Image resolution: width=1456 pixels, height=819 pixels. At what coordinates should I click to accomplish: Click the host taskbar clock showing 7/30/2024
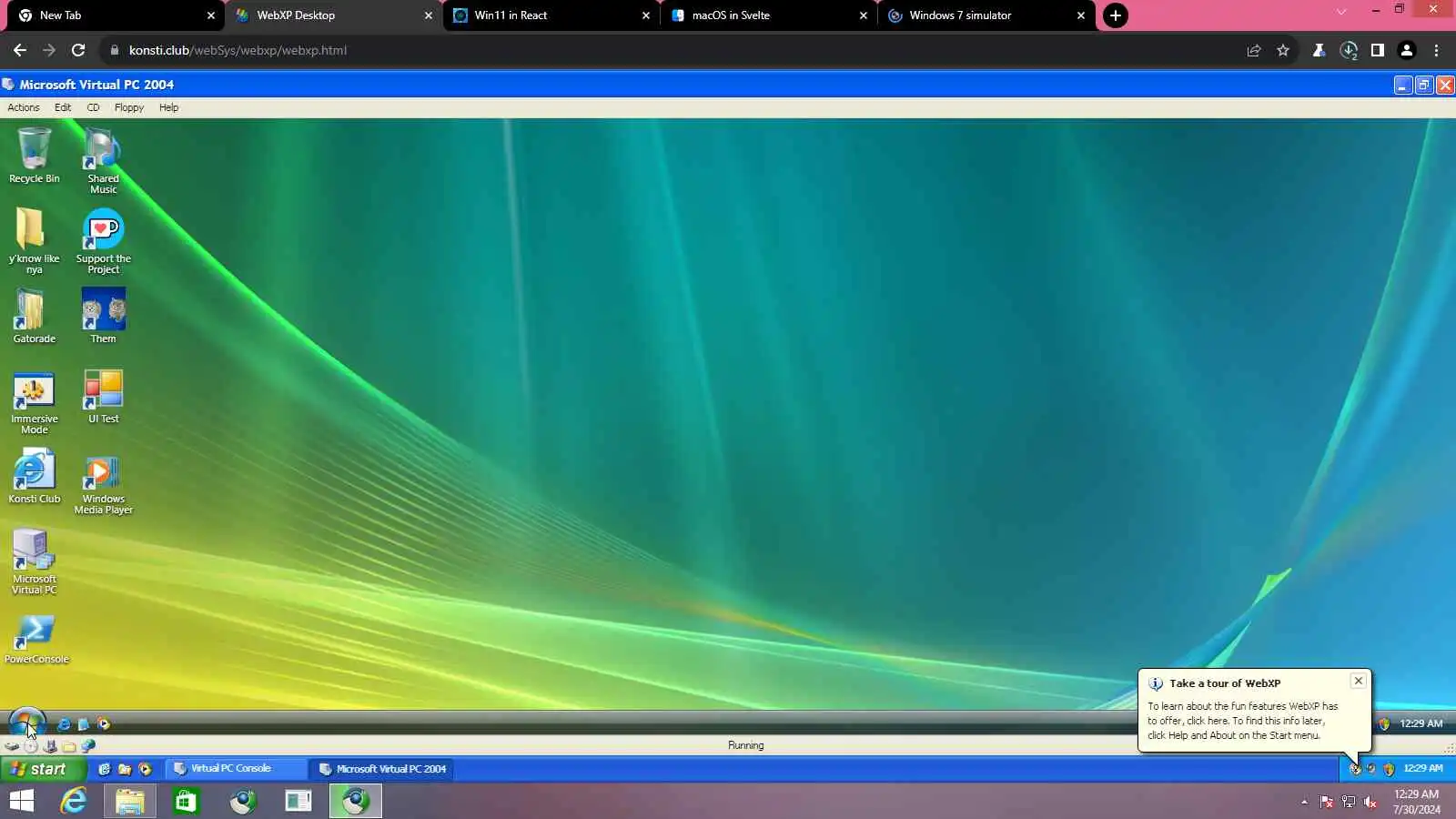point(1417,802)
